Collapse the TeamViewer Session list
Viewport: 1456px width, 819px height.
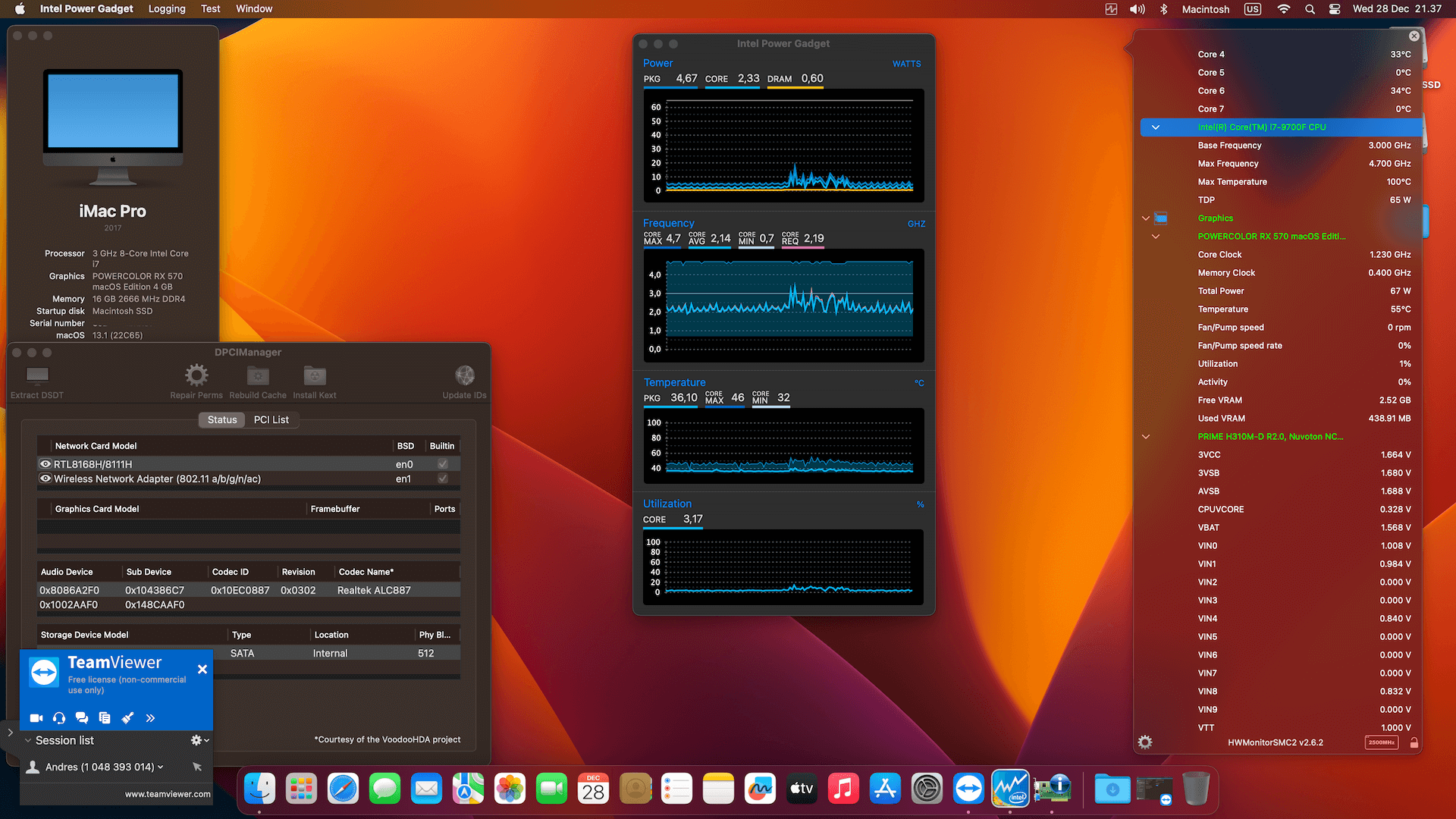tap(28, 740)
